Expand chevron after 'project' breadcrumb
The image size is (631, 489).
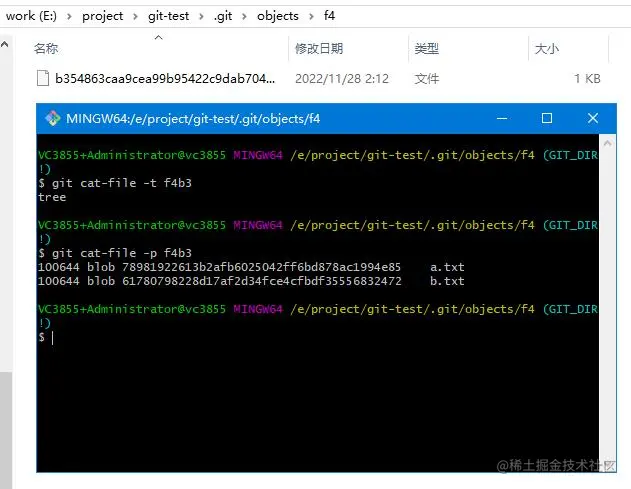[x=135, y=17]
